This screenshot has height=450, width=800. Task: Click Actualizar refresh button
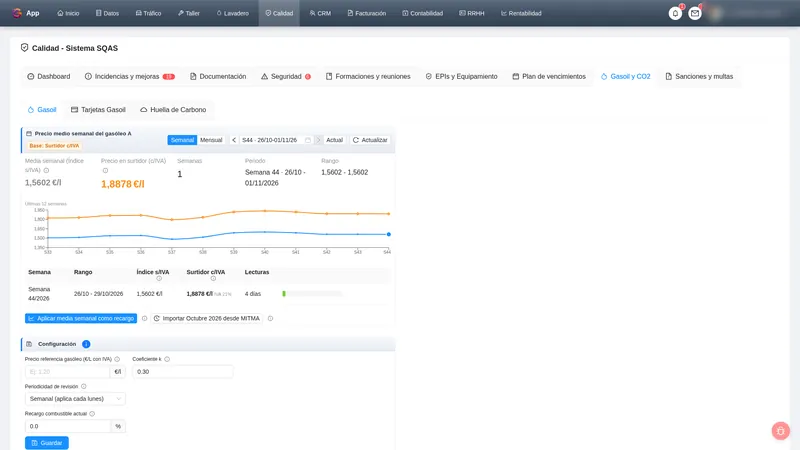[x=370, y=140]
